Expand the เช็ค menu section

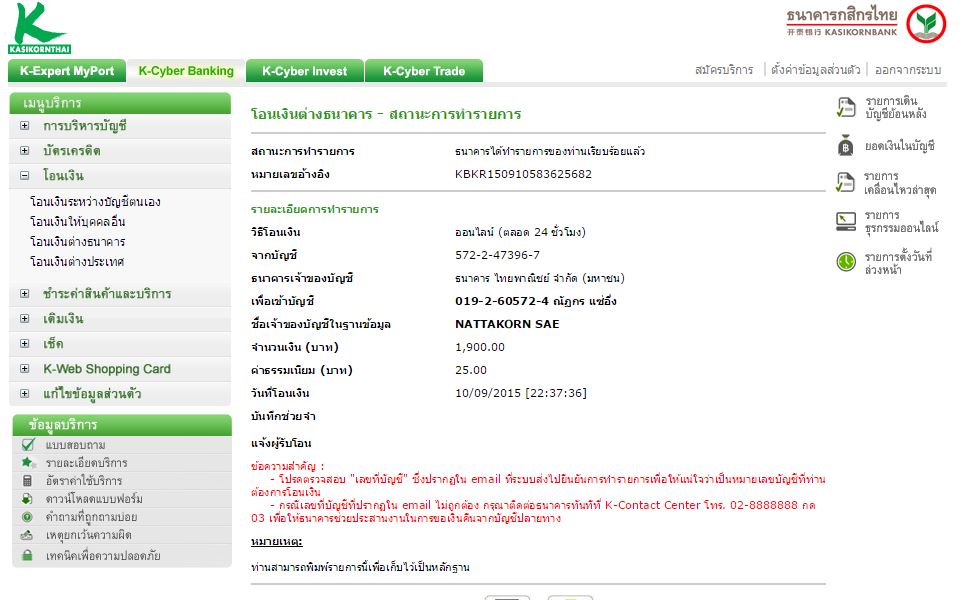(24, 344)
